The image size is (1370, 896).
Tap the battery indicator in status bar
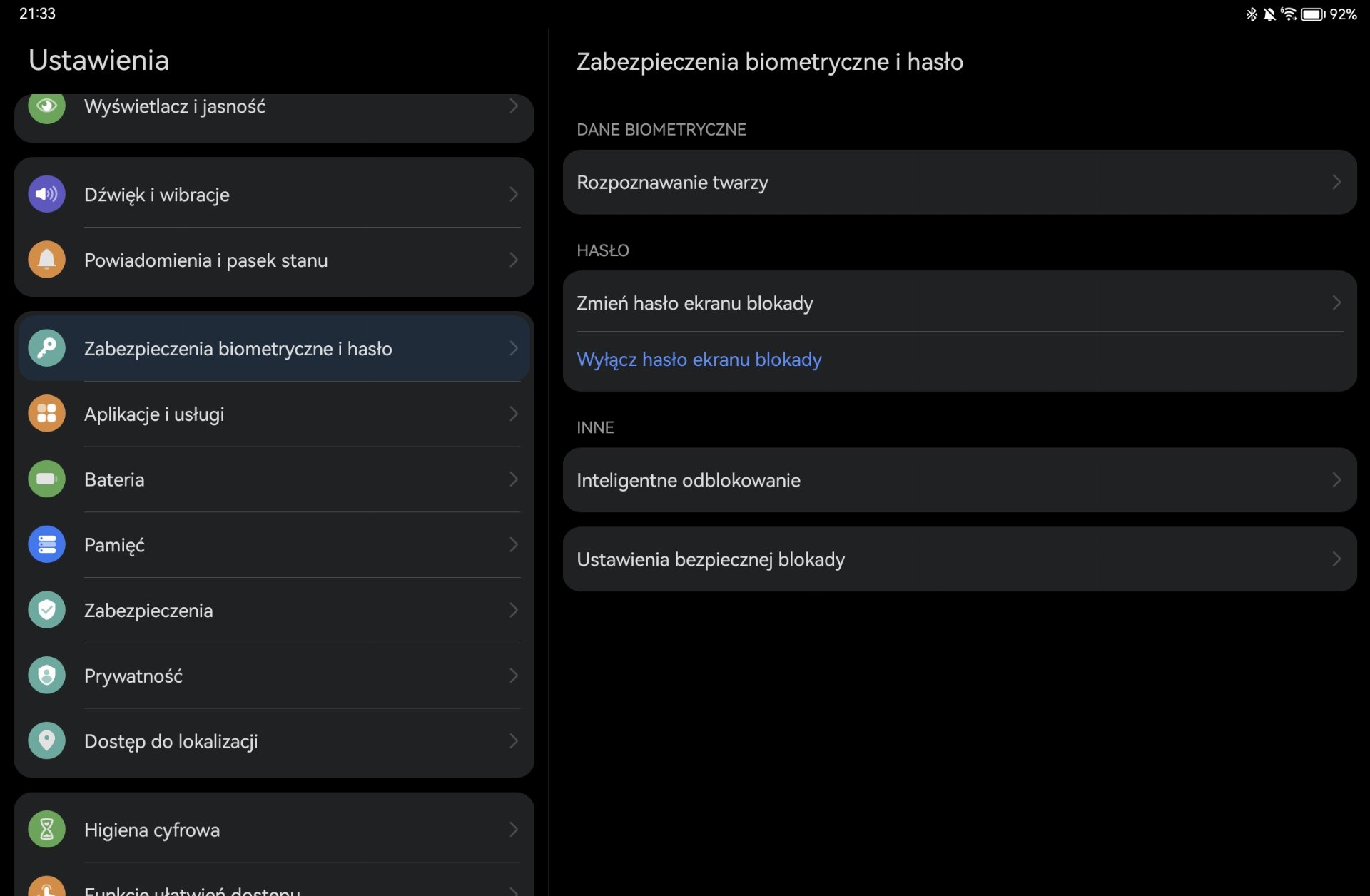pos(1311,14)
